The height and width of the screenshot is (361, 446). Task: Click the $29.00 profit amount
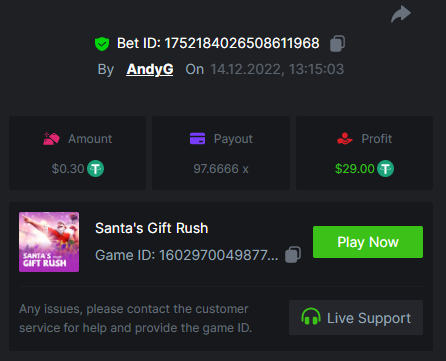355,169
